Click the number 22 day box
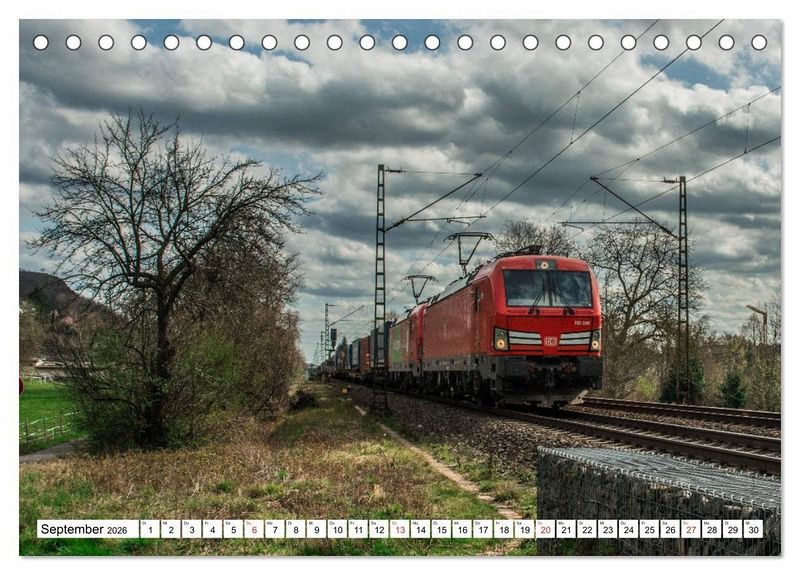The height and width of the screenshot is (575, 800). click(587, 529)
